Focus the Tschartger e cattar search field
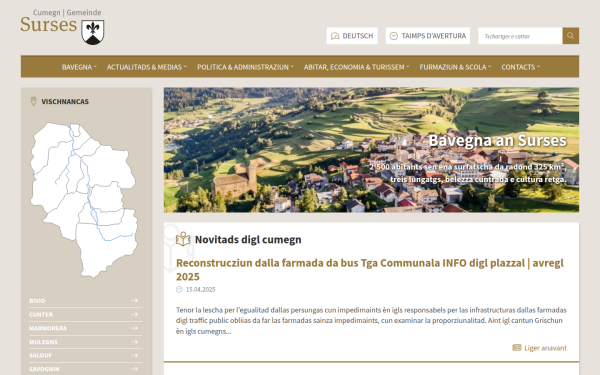The height and width of the screenshot is (375, 600). [520, 36]
